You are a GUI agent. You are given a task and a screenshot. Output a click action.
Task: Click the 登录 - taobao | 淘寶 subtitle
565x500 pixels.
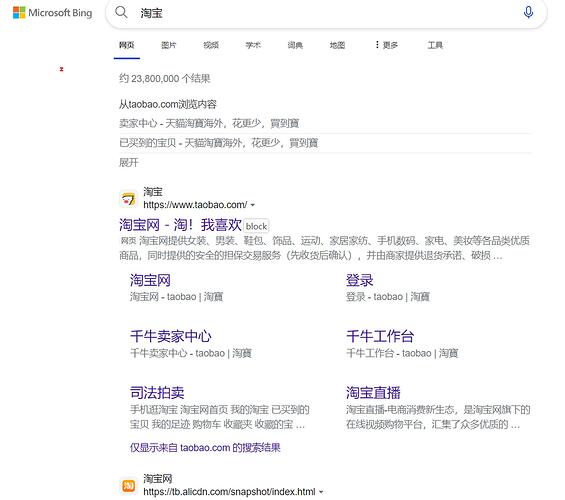point(388,297)
